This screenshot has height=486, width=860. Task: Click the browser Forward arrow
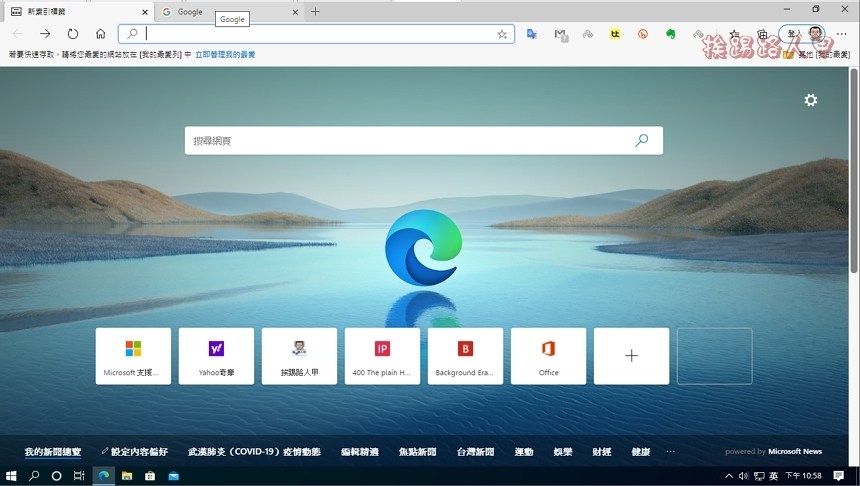pyautogui.click(x=45, y=34)
